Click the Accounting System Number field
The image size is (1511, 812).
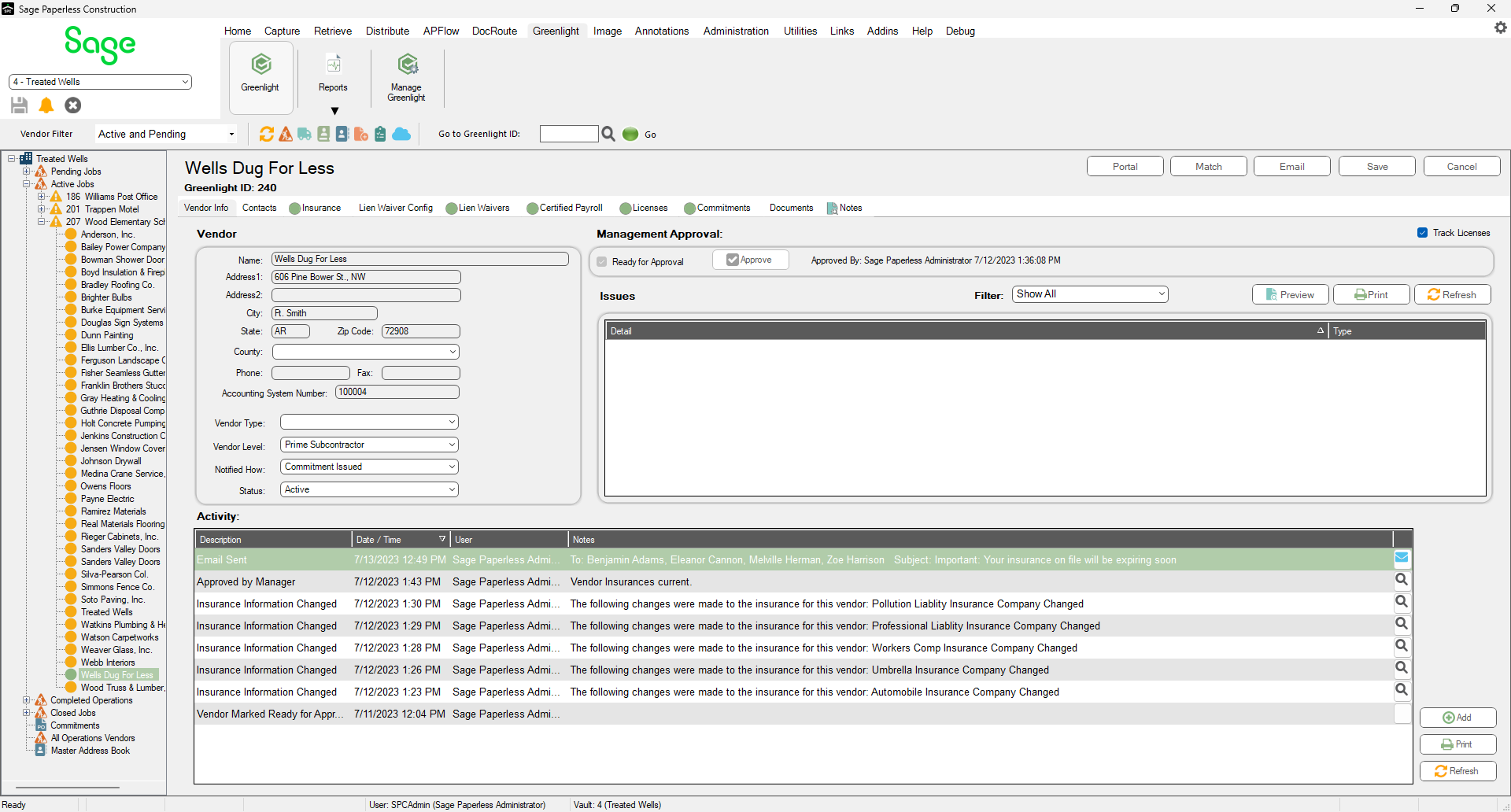click(397, 392)
